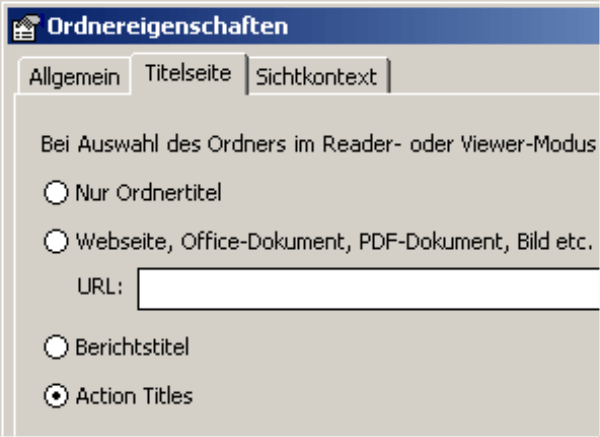Image resolution: width=600 pixels, height=437 pixels.
Task: Click the 'PDF-Dokument' words in option label
Action: tap(434, 241)
